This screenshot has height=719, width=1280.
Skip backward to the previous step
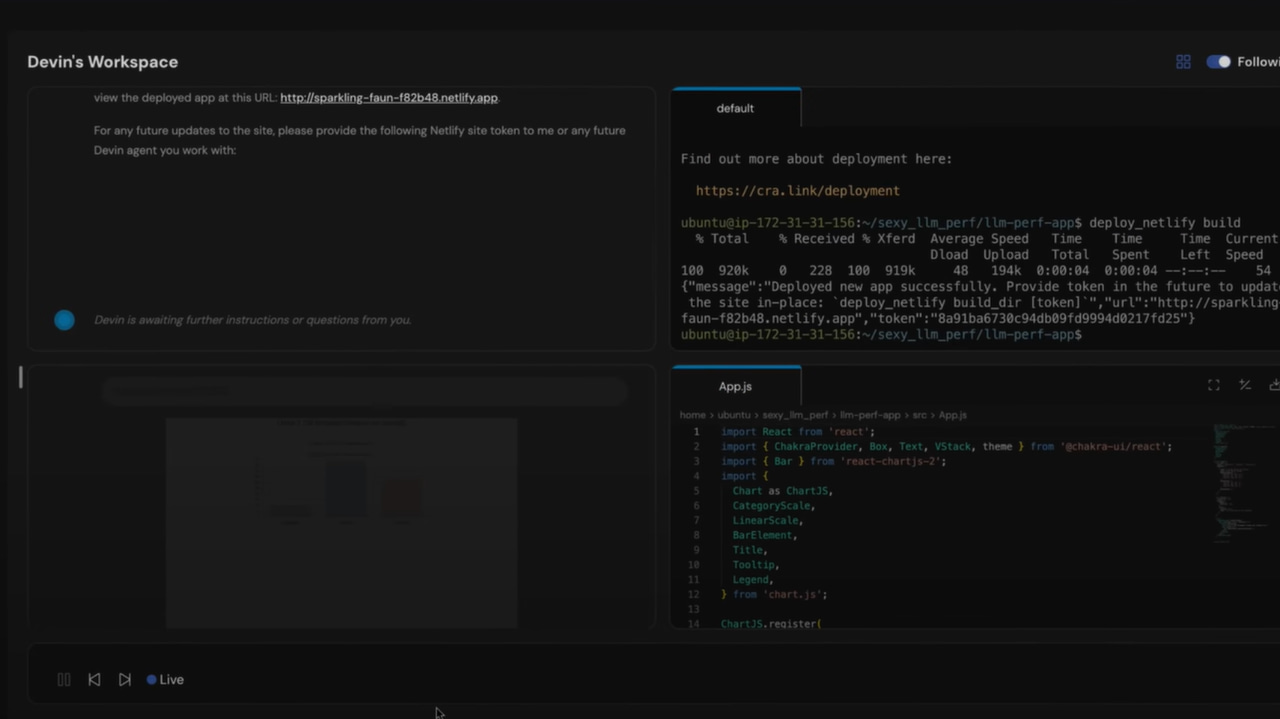coord(93,679)
